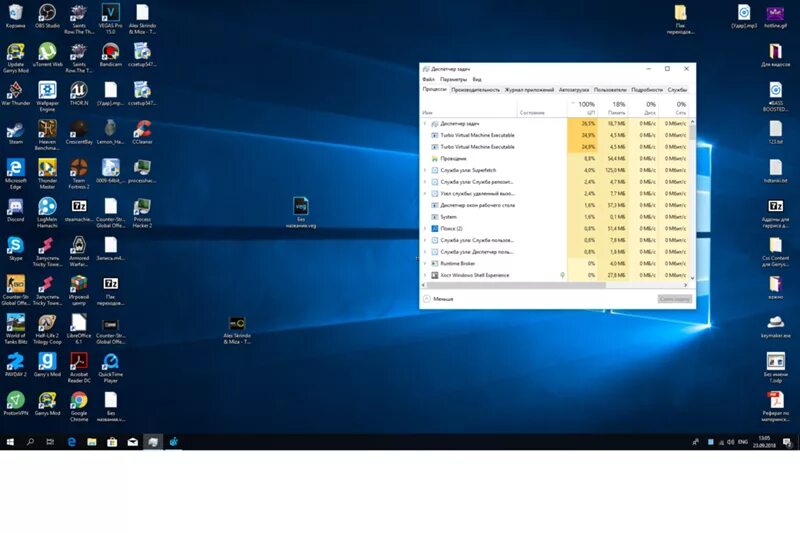Select the CCleaner desktop icon
Viewport: 800px width, 533px height.
pos(142,132)
